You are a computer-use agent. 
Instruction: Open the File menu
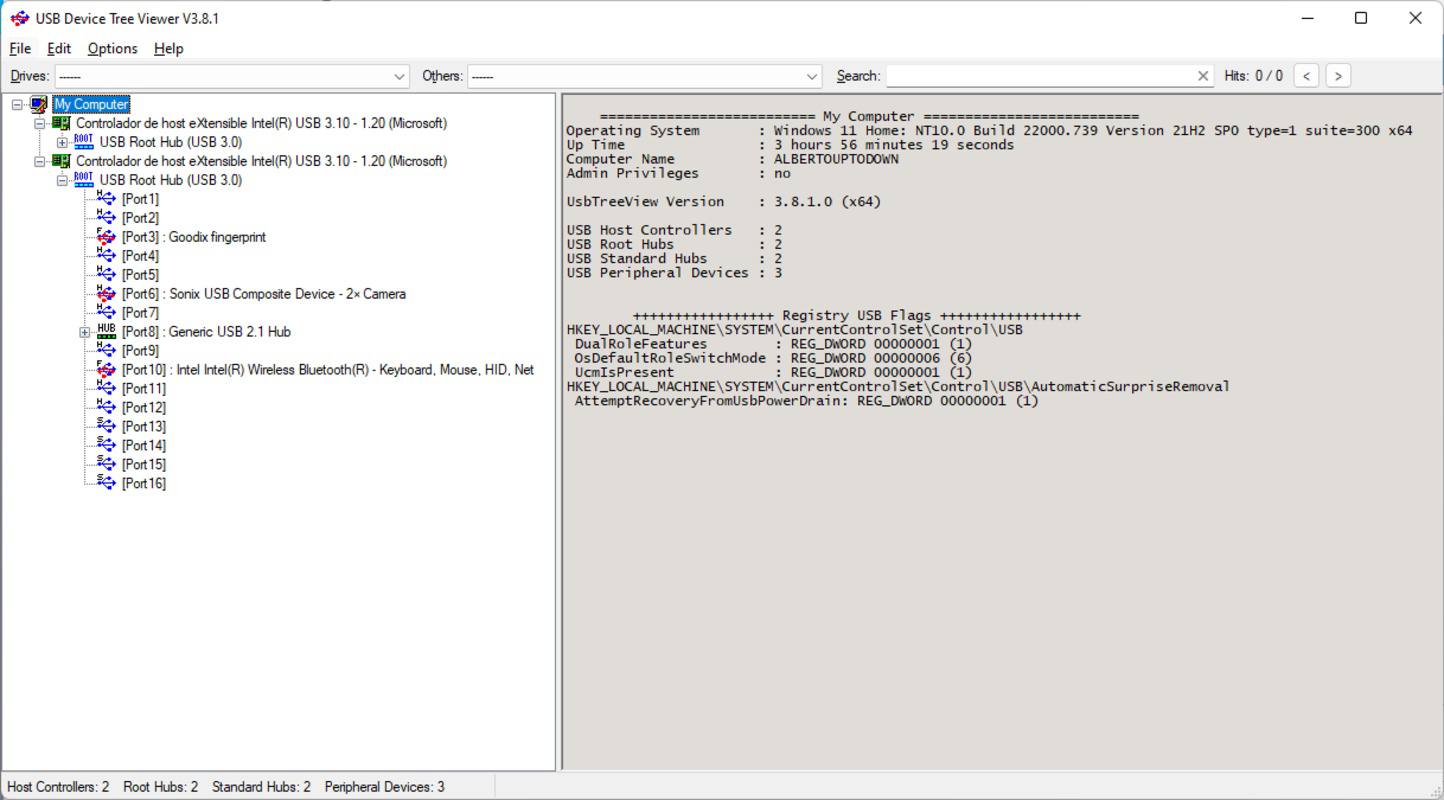[x=20, y=48]
